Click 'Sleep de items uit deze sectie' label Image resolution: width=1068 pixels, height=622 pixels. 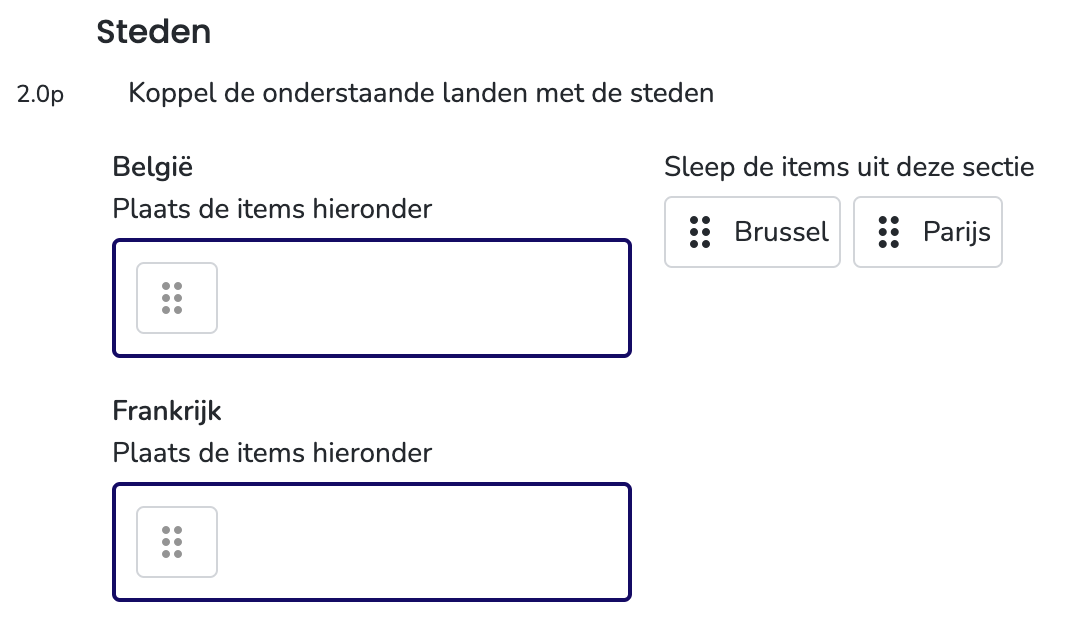click(849, 167)
